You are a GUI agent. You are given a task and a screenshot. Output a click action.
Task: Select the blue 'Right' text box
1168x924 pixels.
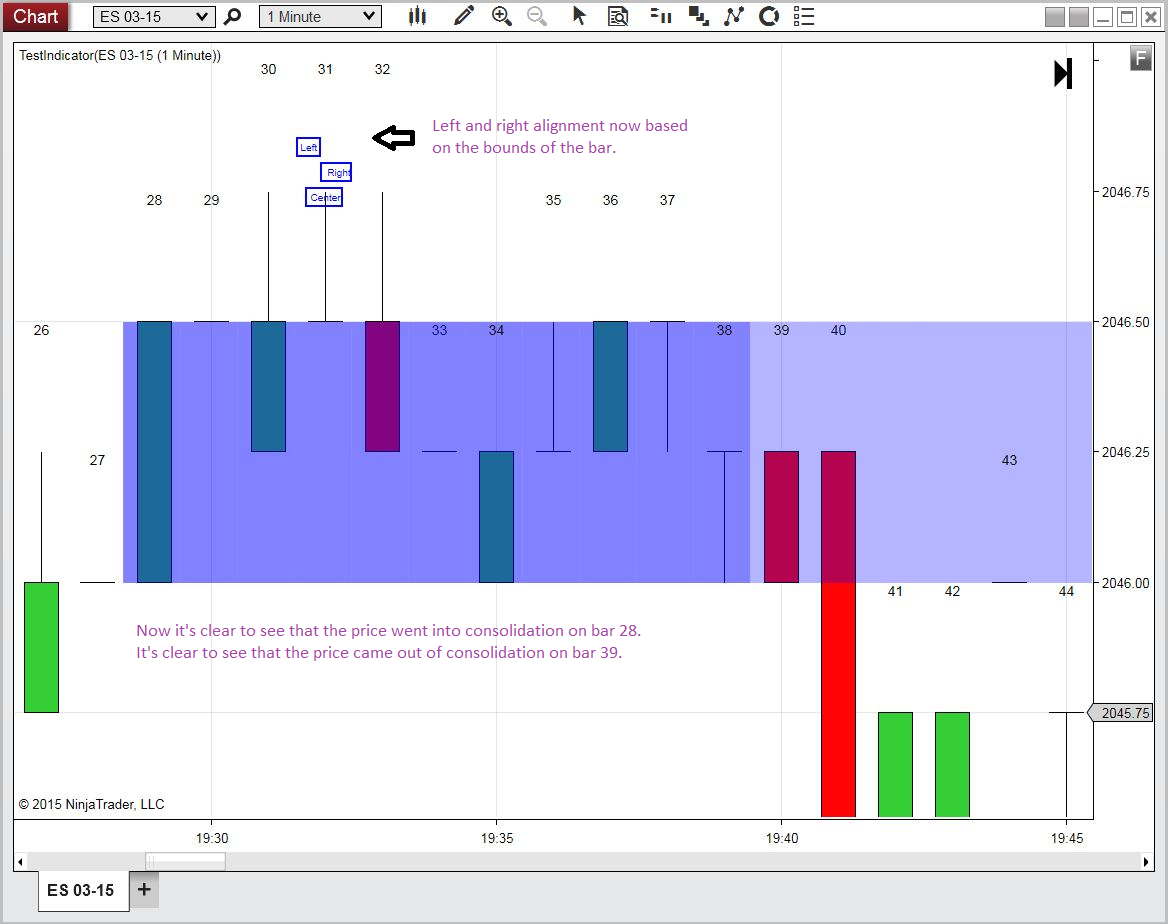pos(337,172)
